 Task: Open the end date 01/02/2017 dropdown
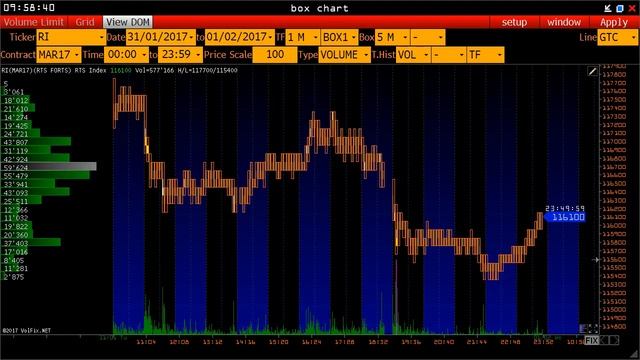[x=240, y=37]
